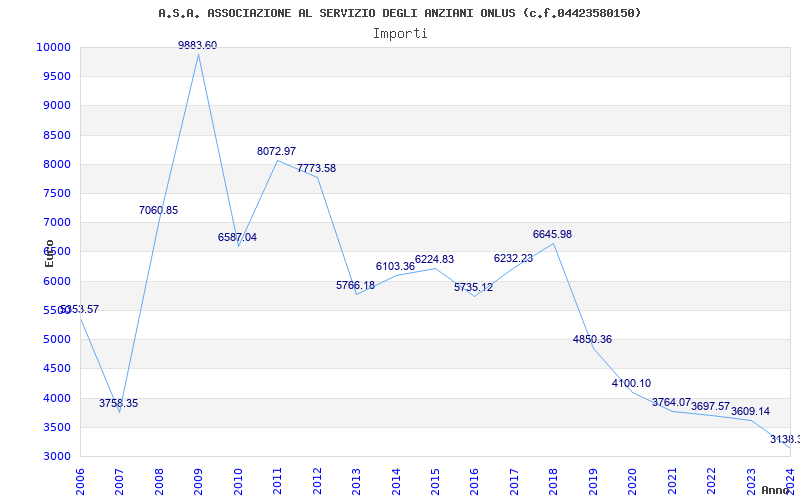Screen dimensions: 800x500
Task: Select the 8500 y-axis tick label
Action: [x=56, y=135]
